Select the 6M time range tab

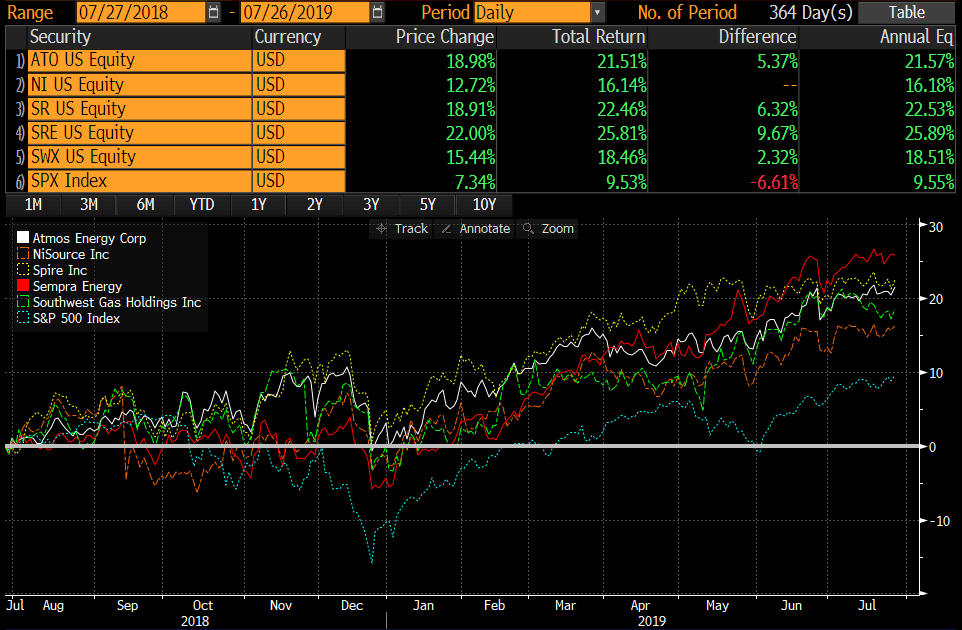(x=145, y=204)
